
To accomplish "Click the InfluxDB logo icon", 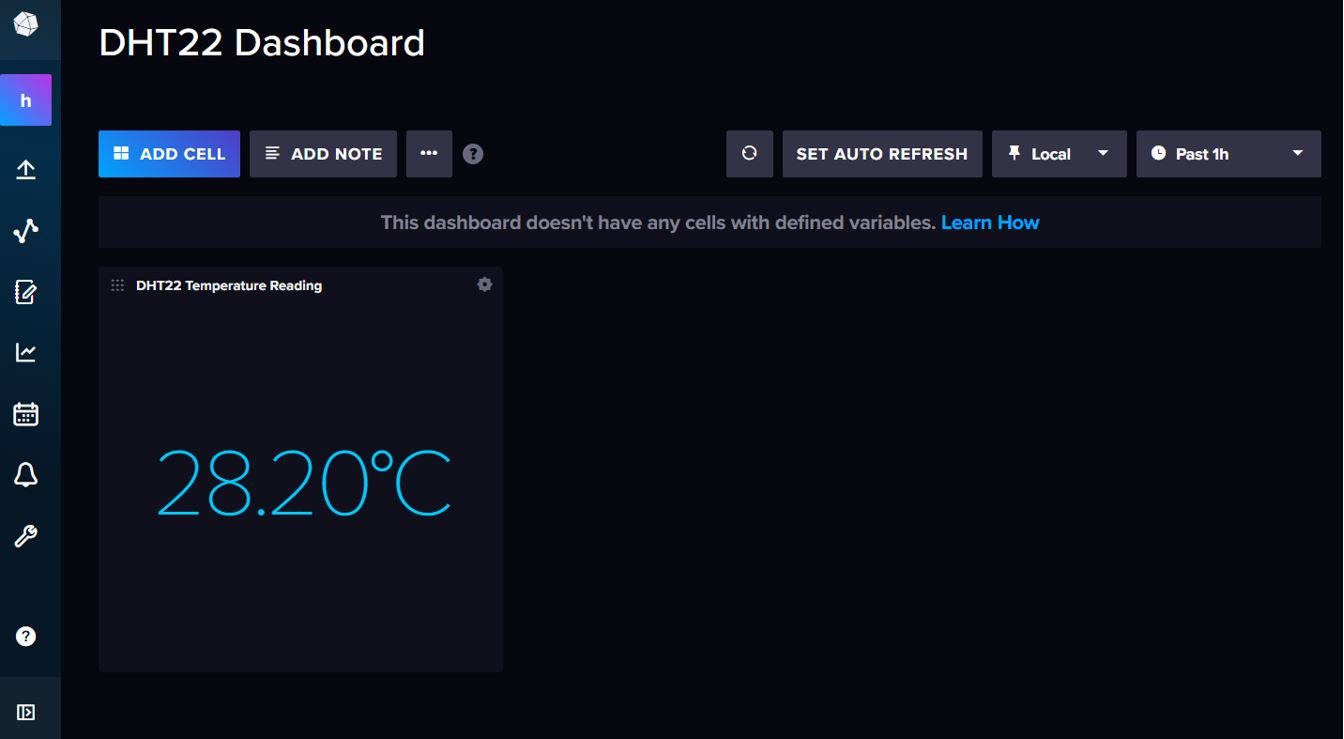I will click(x=26, y=24).
